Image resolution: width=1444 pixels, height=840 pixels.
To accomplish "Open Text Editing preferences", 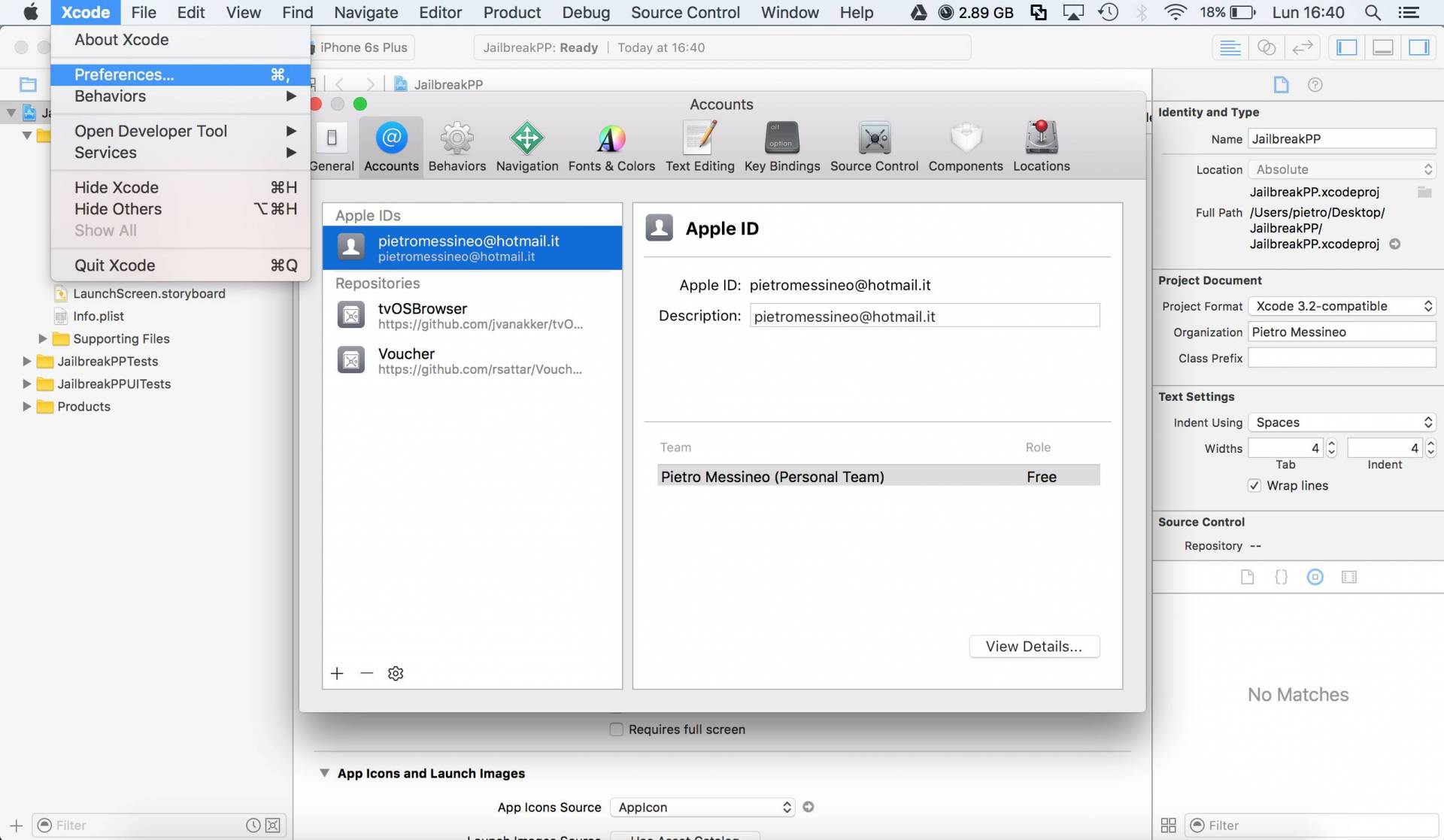I will [699, 147].
